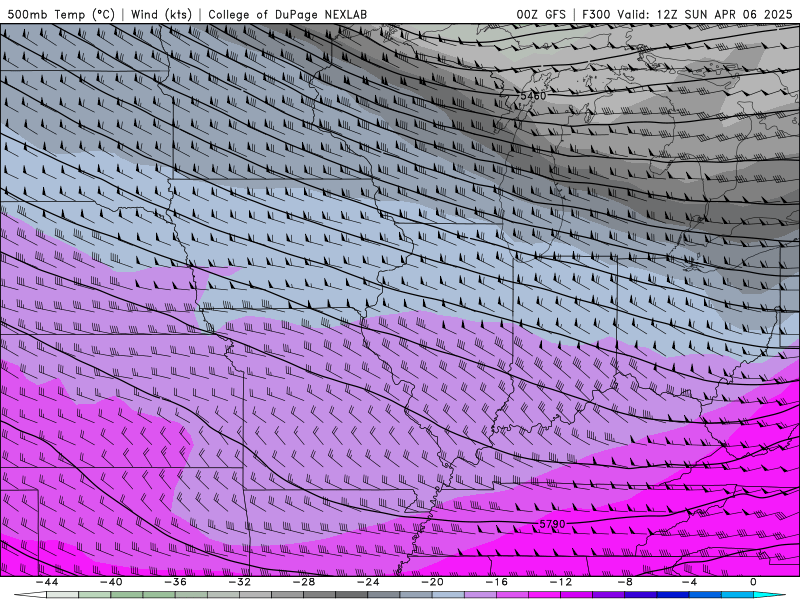
Task: Click the bright magenta colorbar swatch left of -12
Action: tap(544, 595)
